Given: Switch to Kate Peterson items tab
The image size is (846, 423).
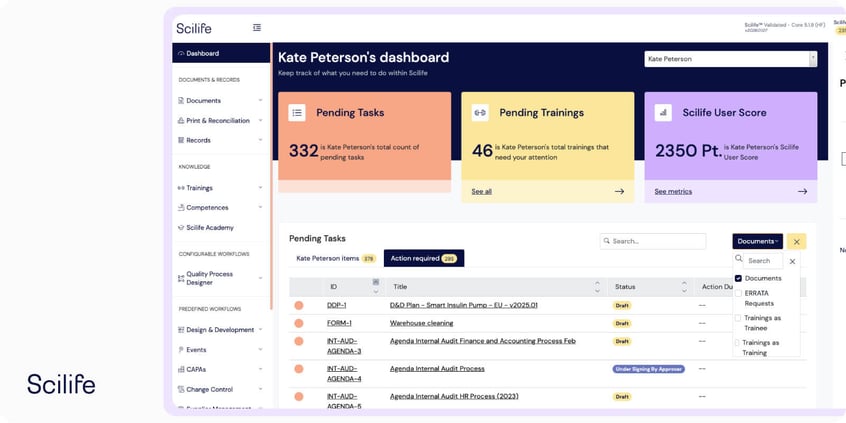Looking at the screenshot, I should point(336,258).
